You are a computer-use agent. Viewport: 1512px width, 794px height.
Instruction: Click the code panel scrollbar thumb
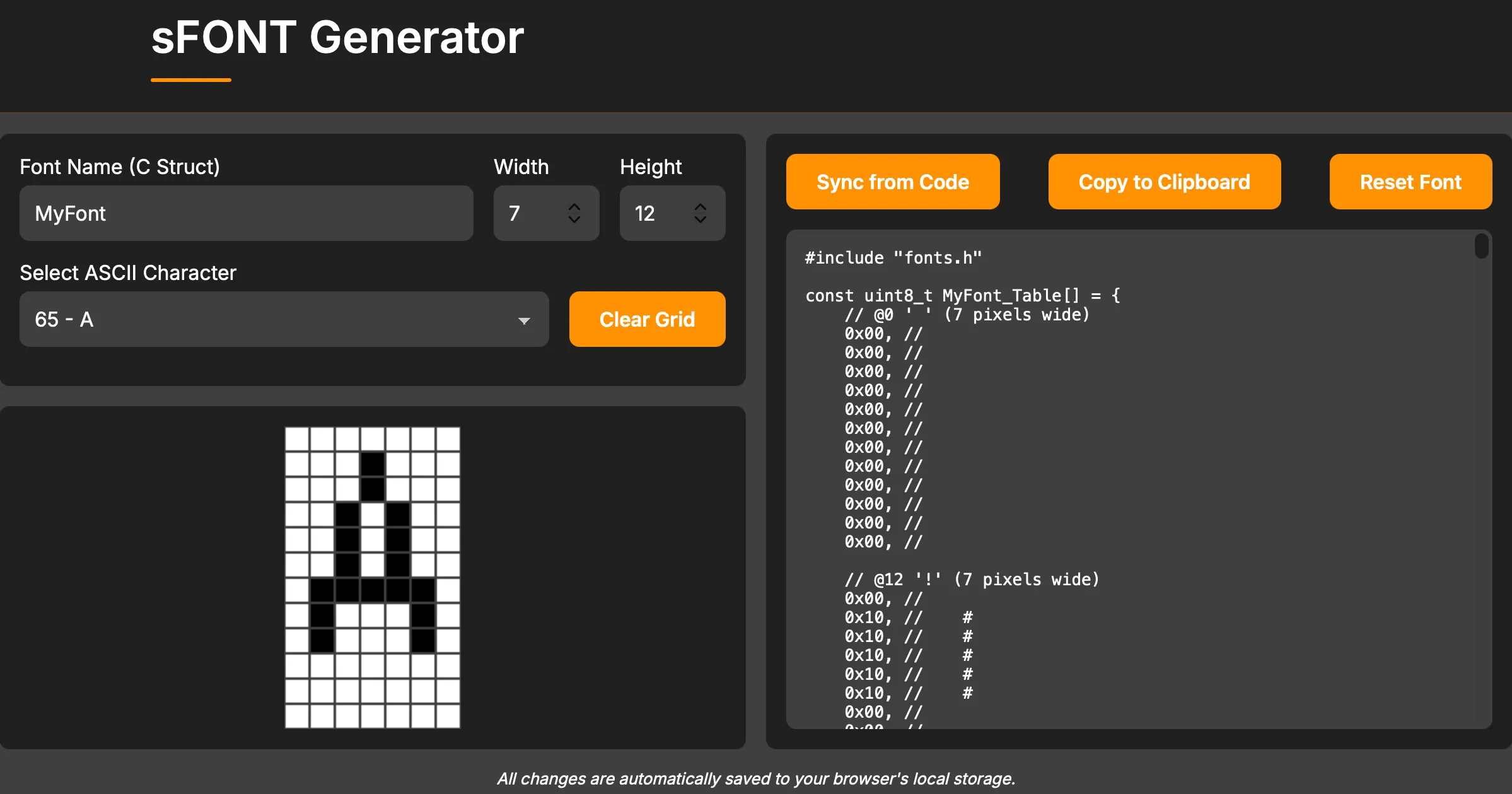point(1480,246)
